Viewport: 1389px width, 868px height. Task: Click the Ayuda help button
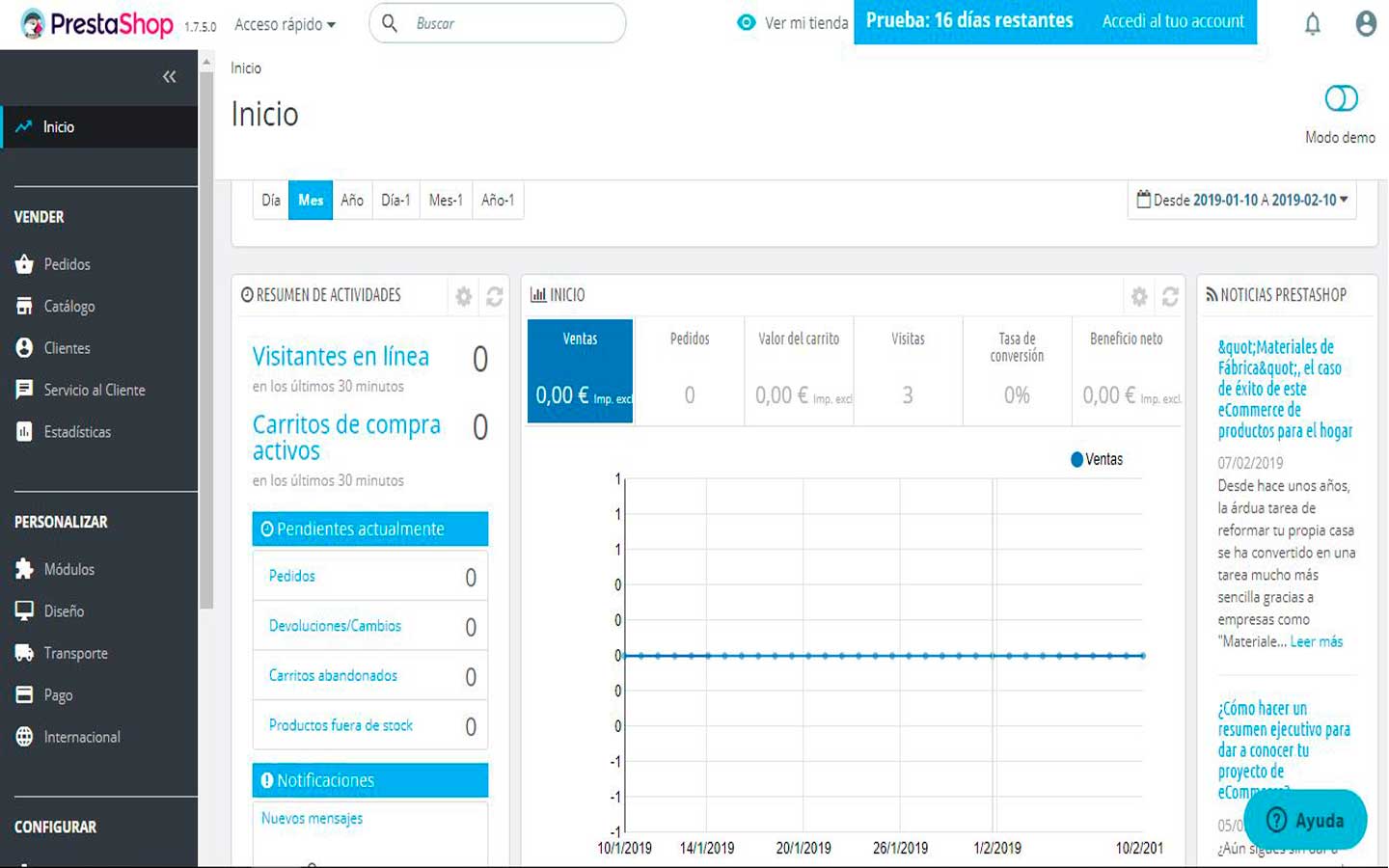[x=1305, y=820]
